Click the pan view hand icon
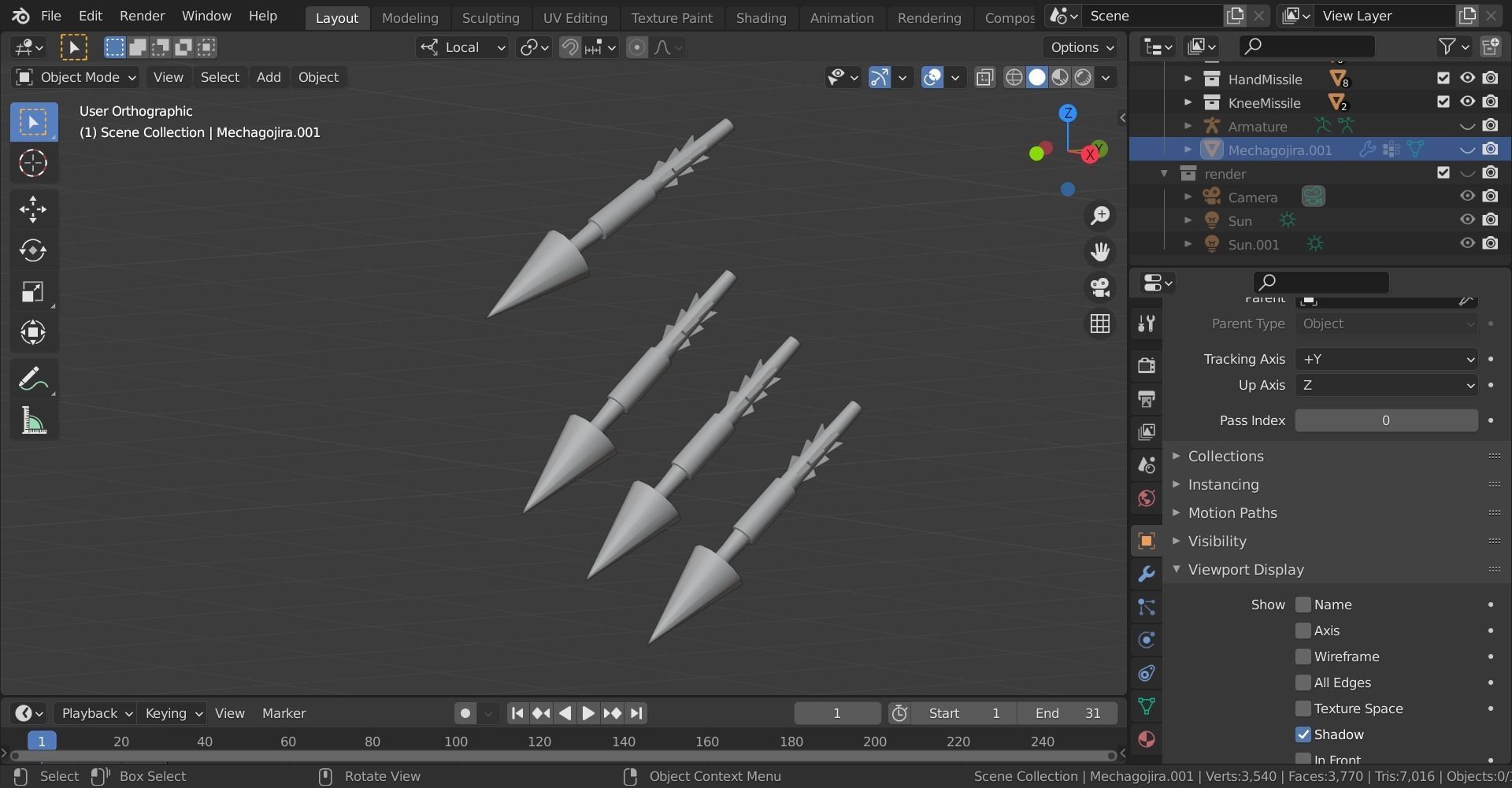This screenshot has height=788, width=1512. pyautogui.click(x=1100, y=252)
